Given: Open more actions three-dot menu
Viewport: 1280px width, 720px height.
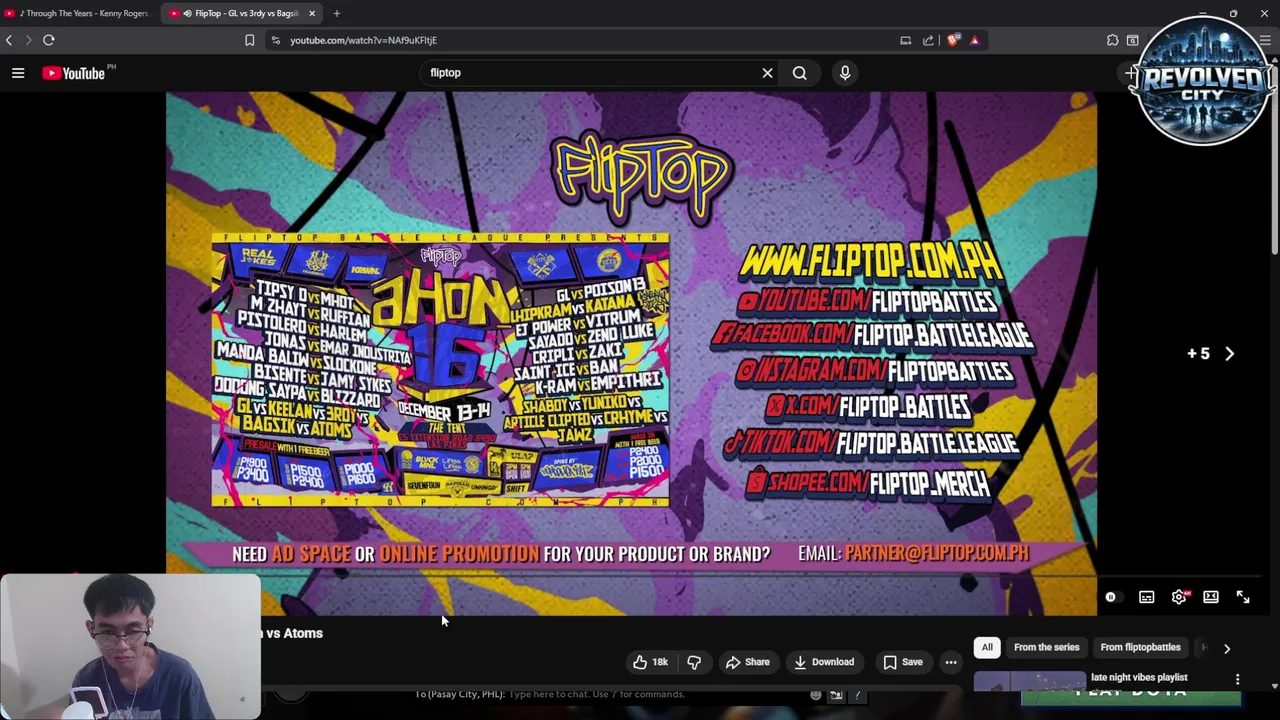Looking at the screenshot, I should click(x=951, y=662).
